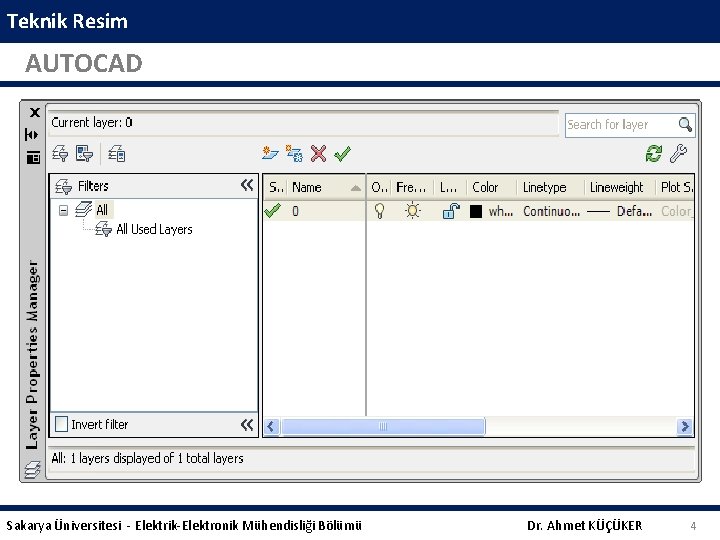Click the New Property Filter icon

pyautogui.click(x=60, y=154)
